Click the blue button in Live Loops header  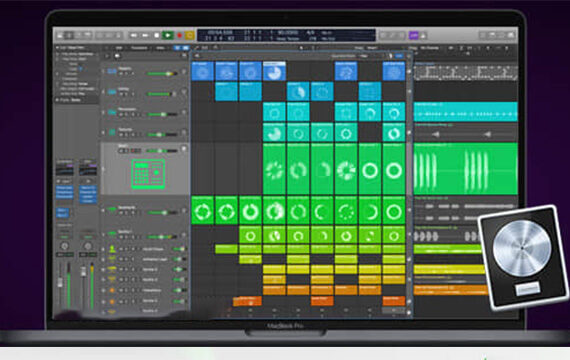pos(399,56)
